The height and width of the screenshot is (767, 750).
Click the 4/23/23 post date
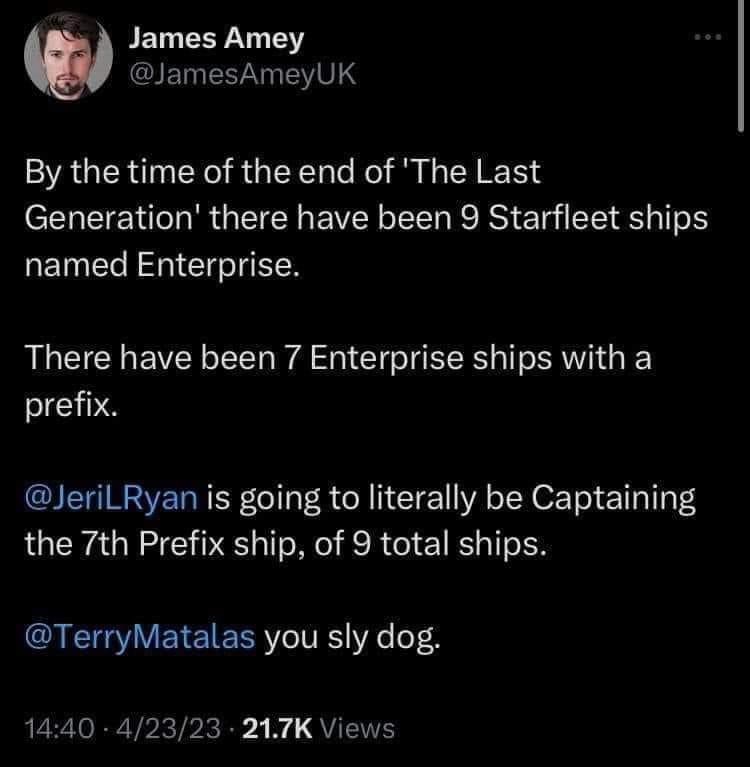(x=143, y=729)
